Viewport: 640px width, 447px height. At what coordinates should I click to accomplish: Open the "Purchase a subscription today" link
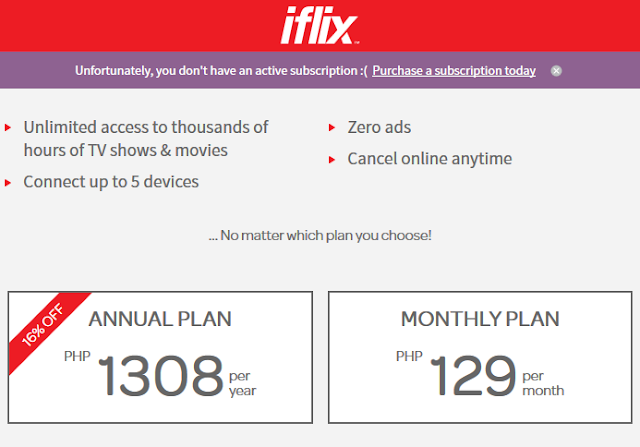[454, 71]
